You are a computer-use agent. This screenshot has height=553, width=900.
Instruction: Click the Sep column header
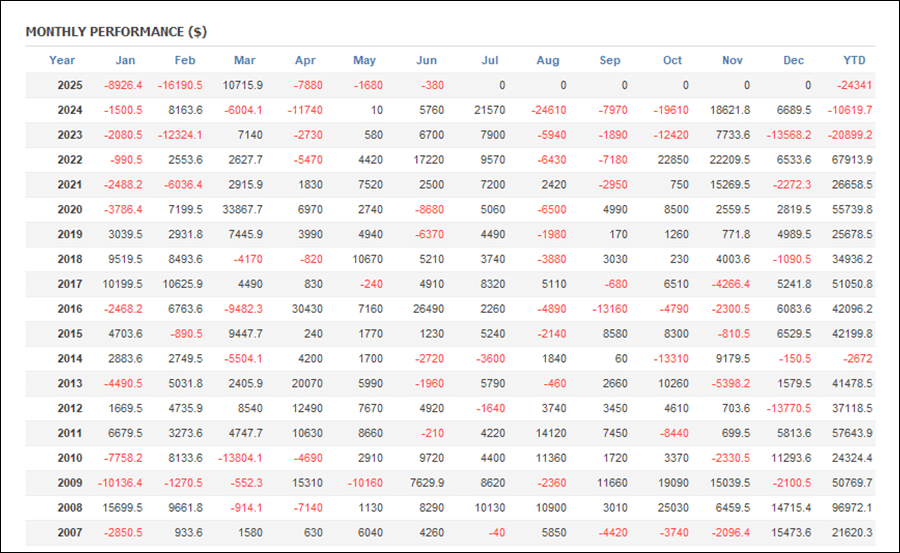[610, 60]
